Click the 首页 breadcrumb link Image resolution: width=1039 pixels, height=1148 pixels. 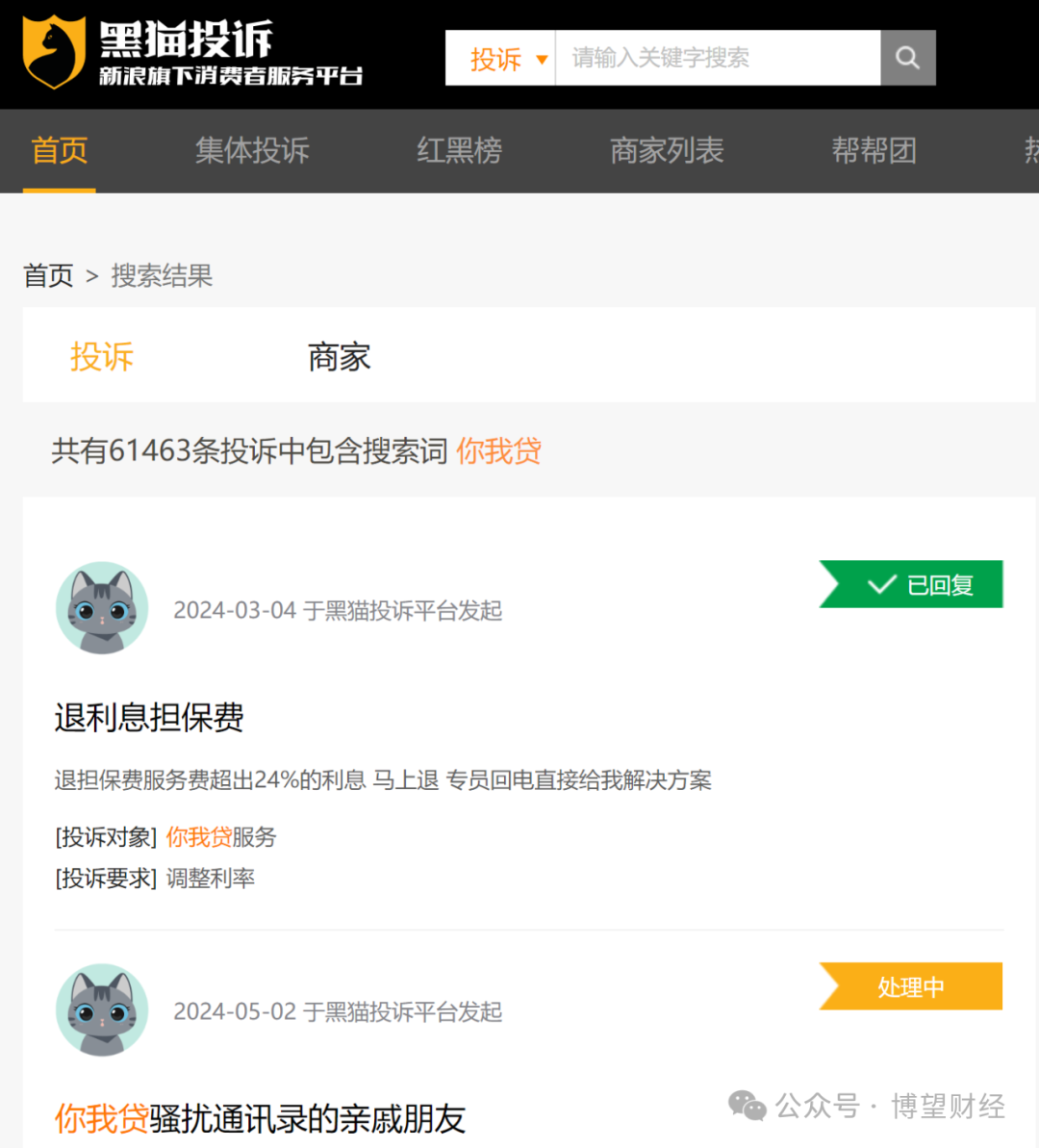pos(48,276)
